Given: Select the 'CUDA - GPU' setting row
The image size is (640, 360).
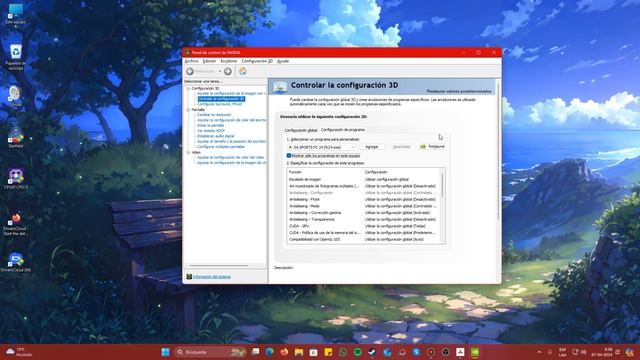Looking at the screenshot, I should click(363, 226).
